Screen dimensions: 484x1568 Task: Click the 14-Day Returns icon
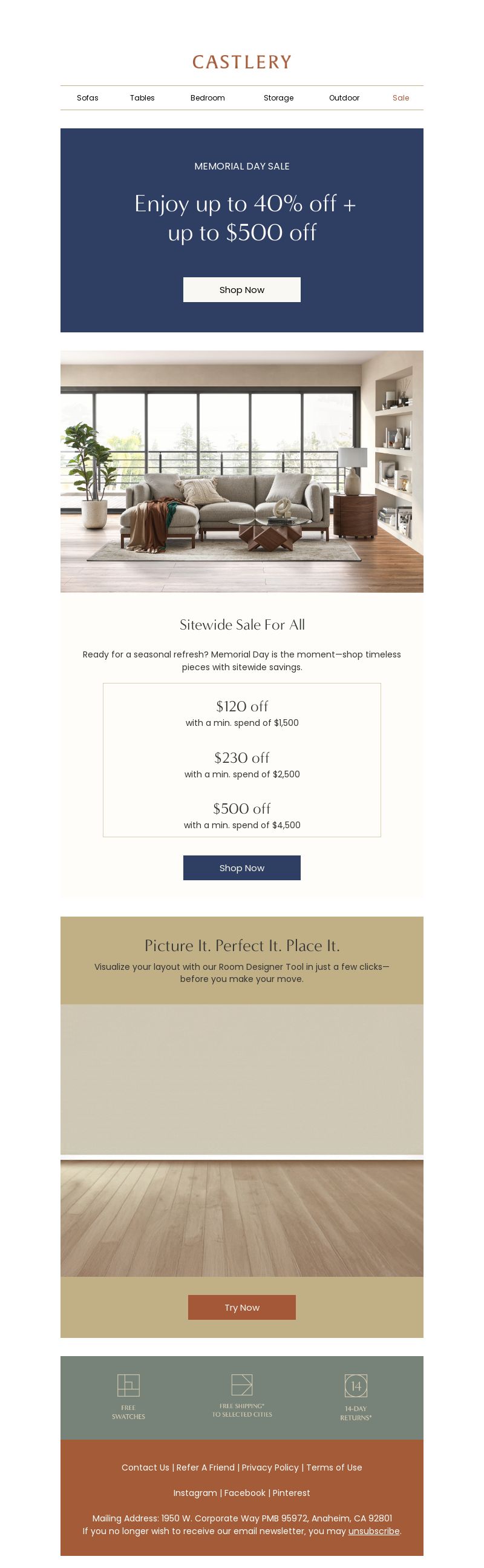(356, 1385)
